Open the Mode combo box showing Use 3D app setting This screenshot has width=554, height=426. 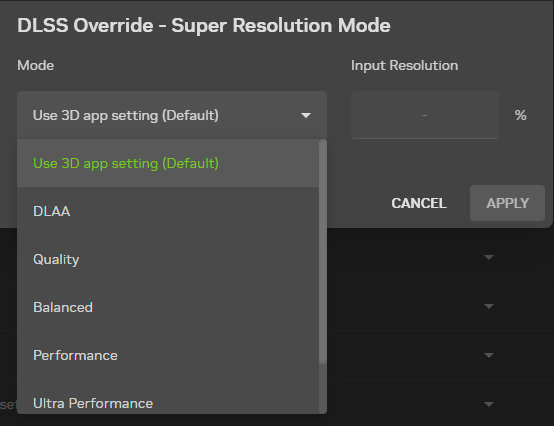pyautogui.click(x=172, y=115)
